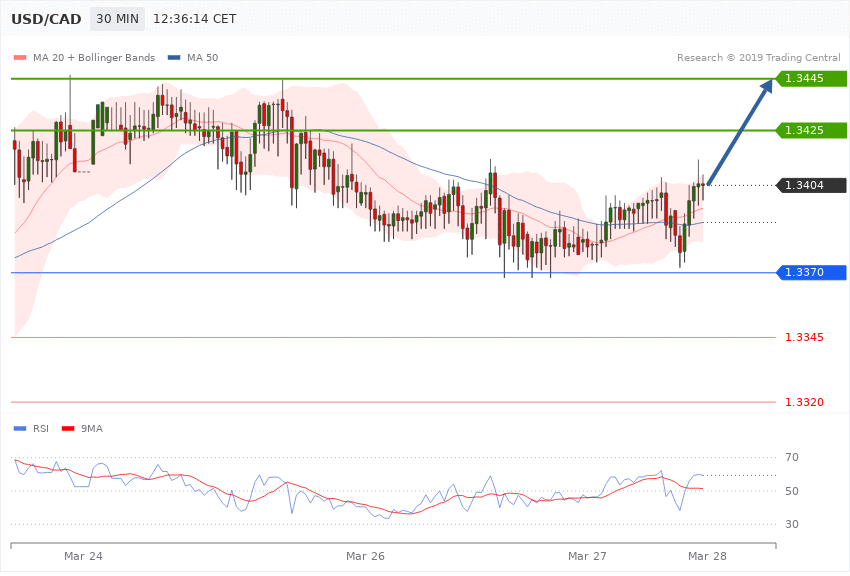The image size is (850, 576).
Task: Click the MA 20 + Bollinger Bands legend label
Action: coord(94,57)
